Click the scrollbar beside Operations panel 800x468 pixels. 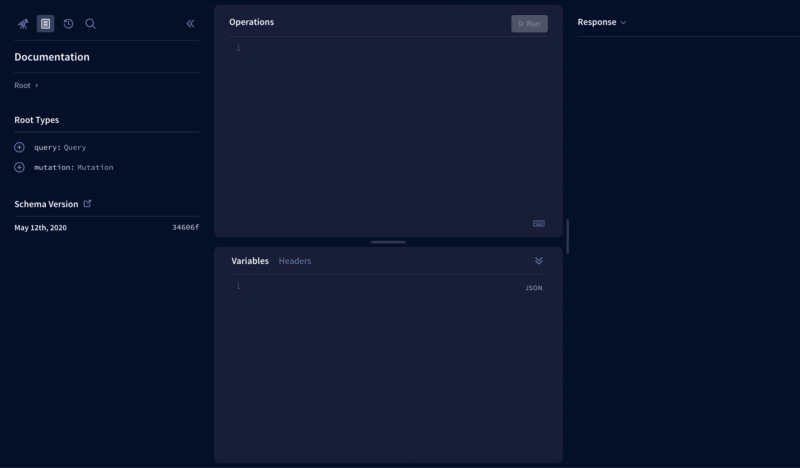click(568, 236)
